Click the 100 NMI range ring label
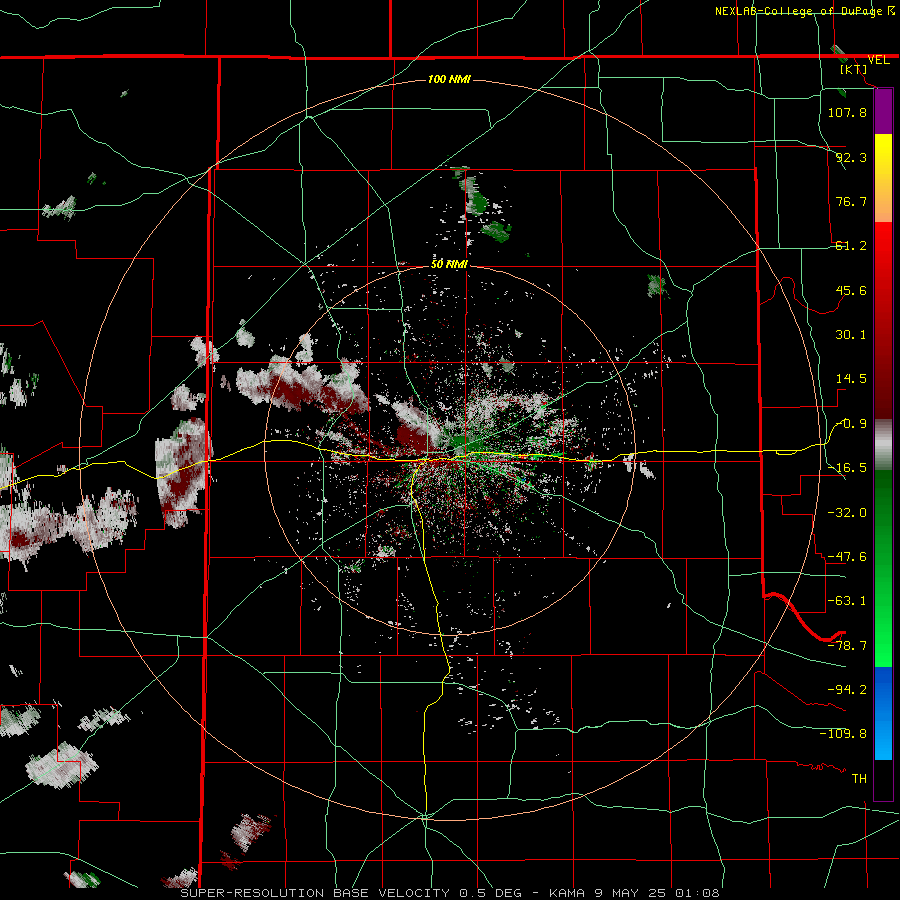Image resolution: width=900 pixels, height=900 pixels. 449,79
